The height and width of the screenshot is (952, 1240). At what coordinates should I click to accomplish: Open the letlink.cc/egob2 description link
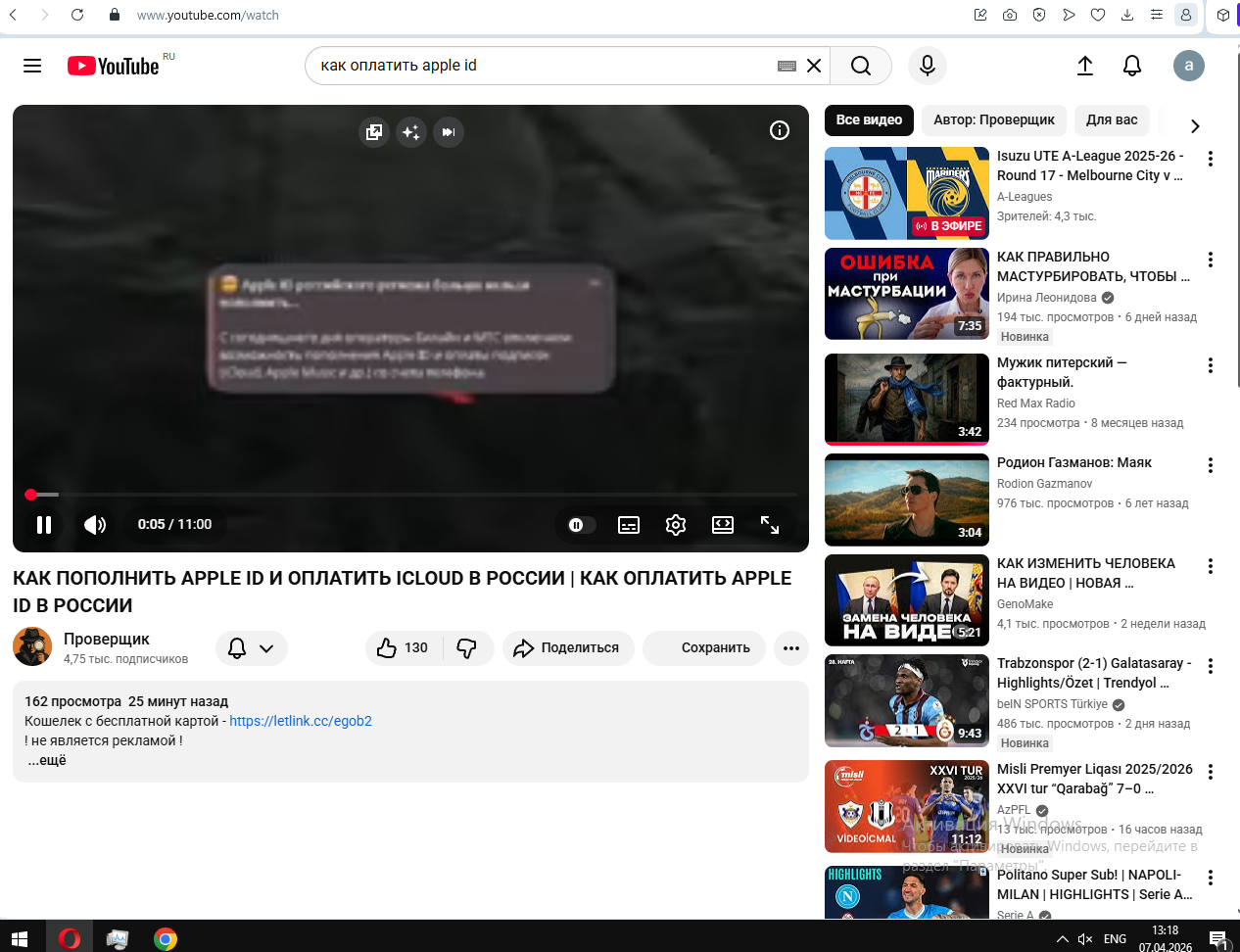click(x=300, y=721)
